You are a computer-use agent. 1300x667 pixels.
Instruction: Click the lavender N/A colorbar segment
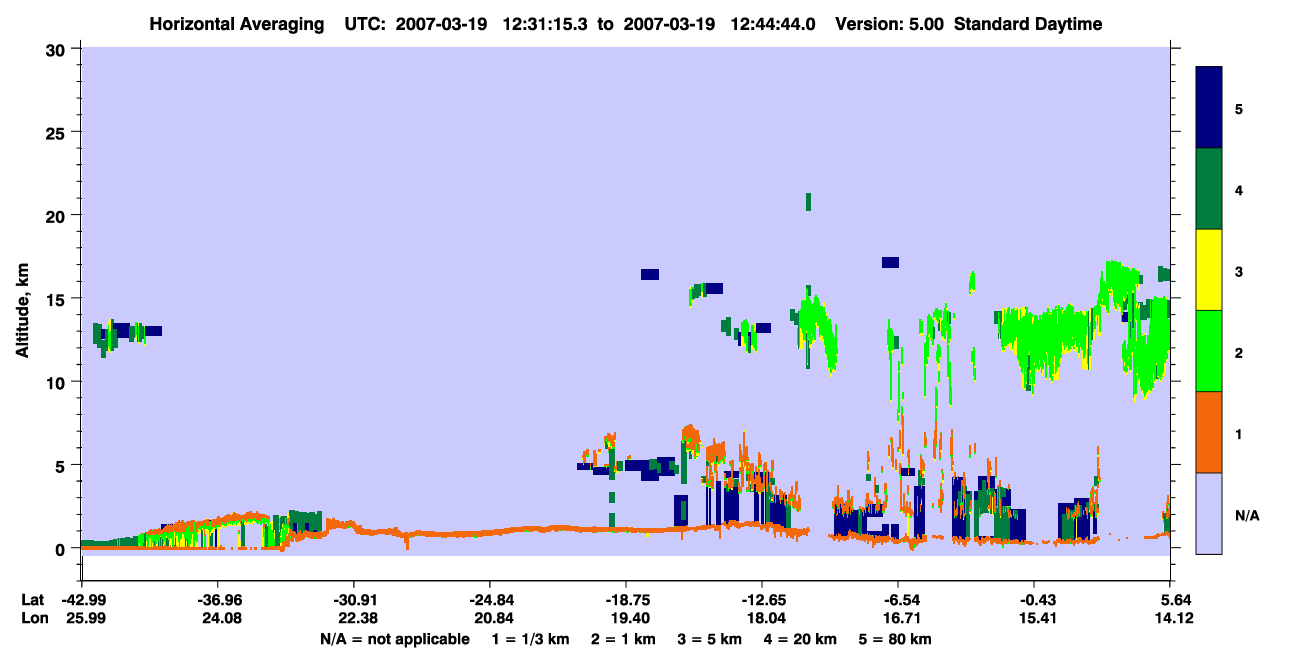pos(1209,513)
